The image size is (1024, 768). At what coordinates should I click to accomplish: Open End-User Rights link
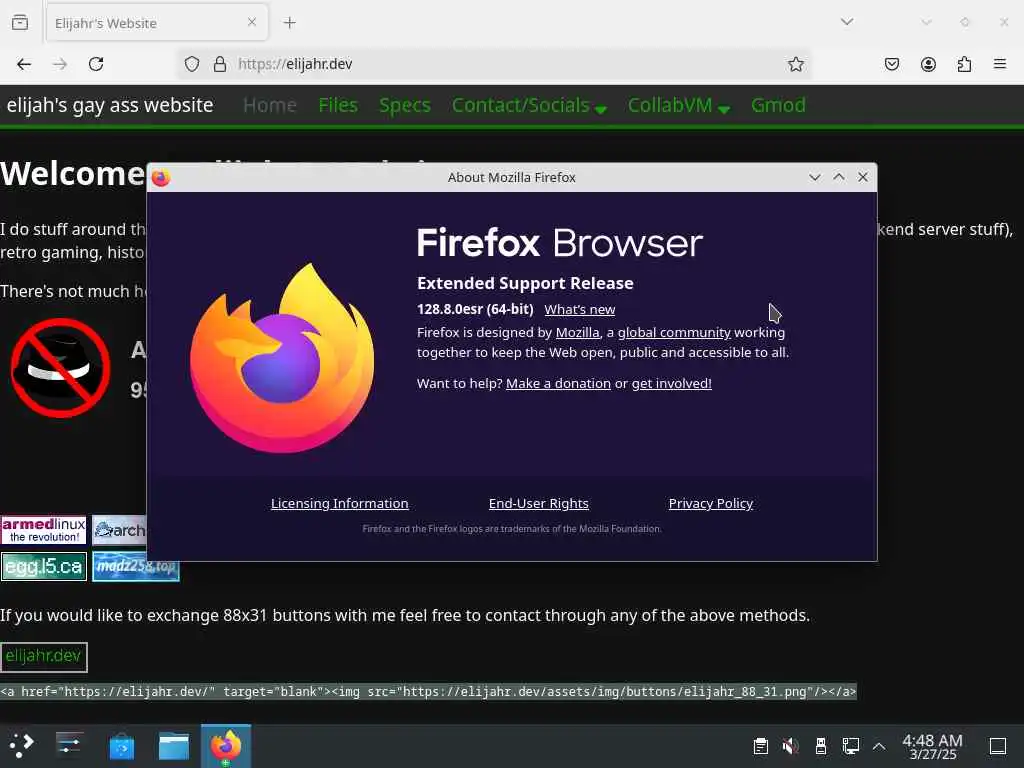[x=539, y=504]
